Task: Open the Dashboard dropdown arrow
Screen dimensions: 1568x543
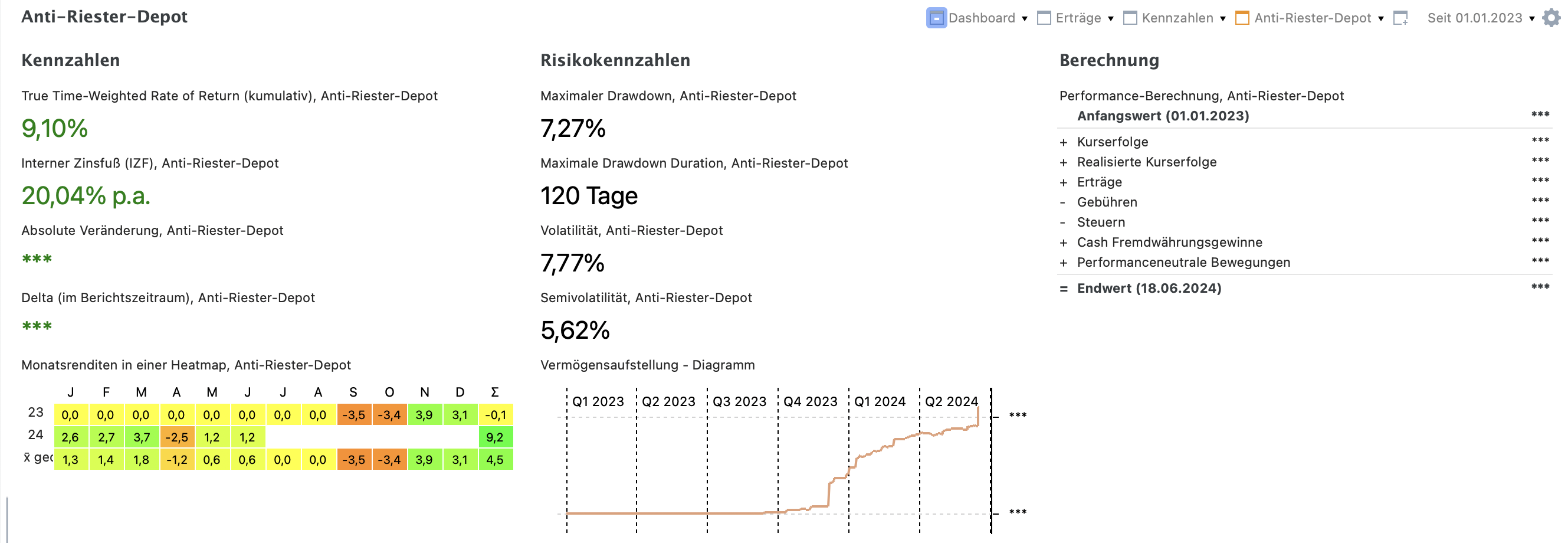Action: (x=1025, y=19)
